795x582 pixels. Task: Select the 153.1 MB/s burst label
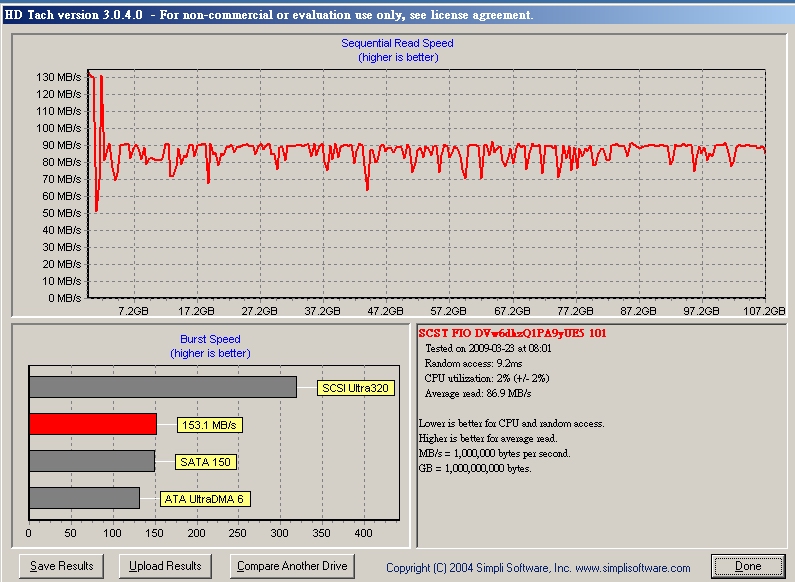[x=209, y=425]
